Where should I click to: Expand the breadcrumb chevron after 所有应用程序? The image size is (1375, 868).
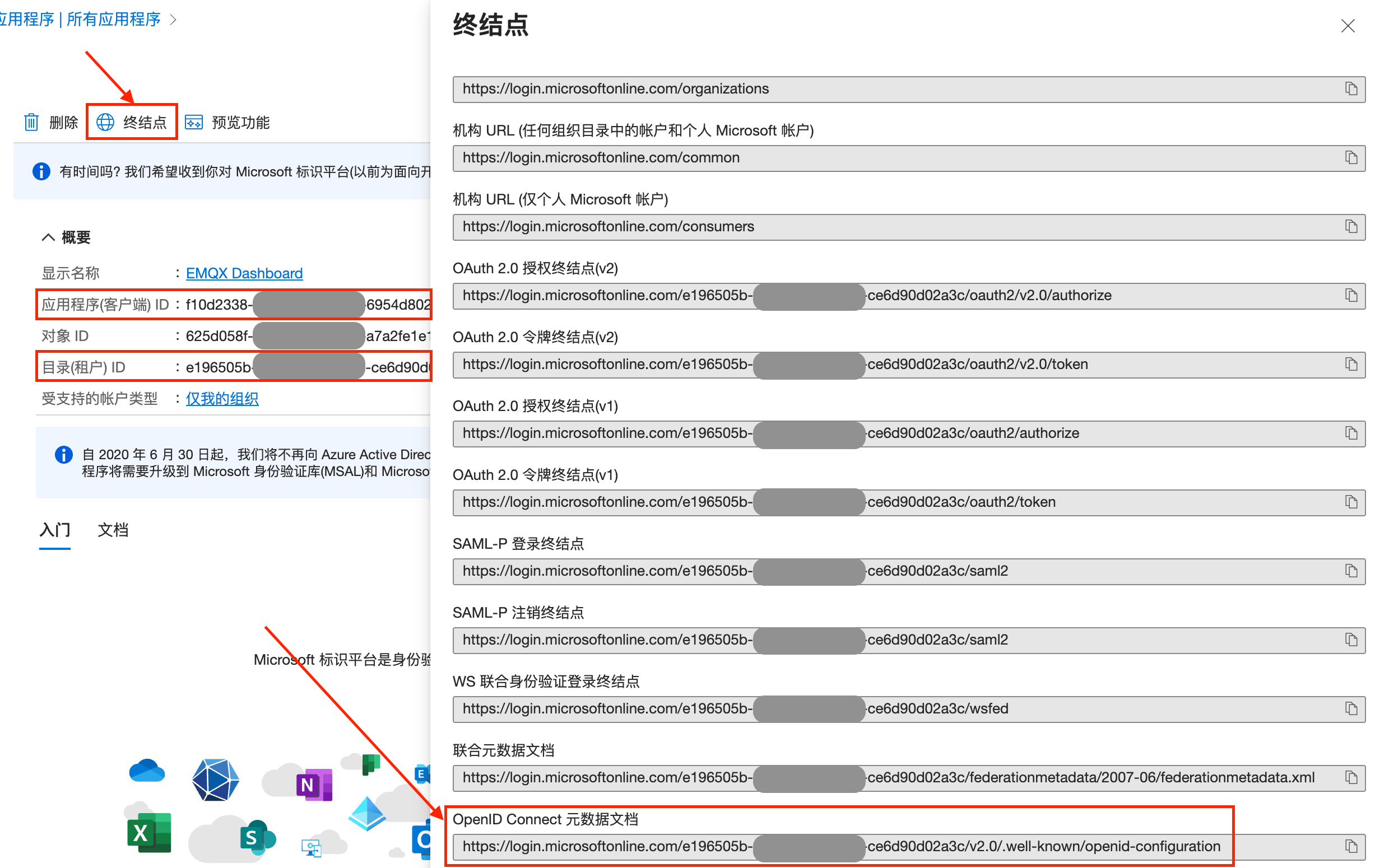coord(173,20)
